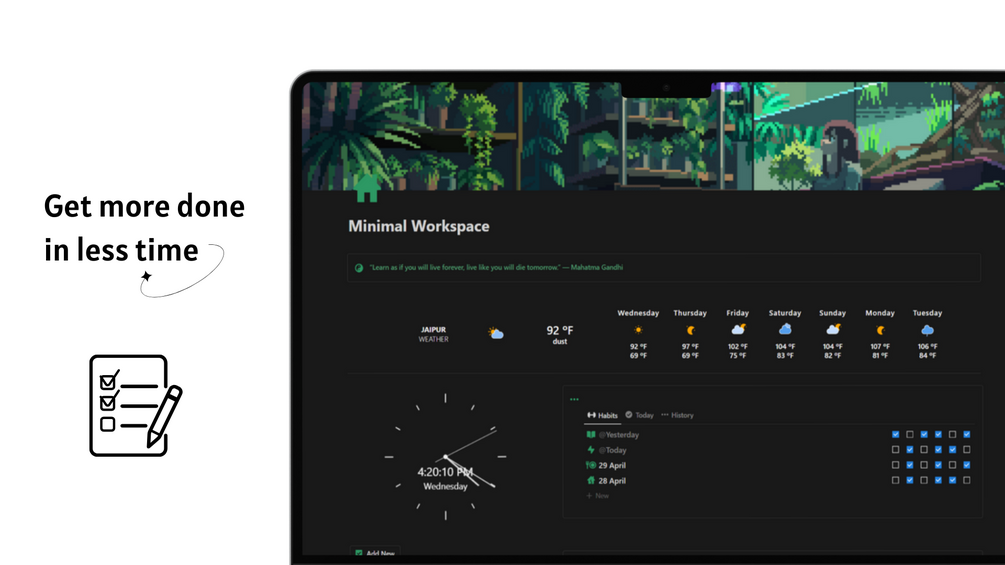Click the food icon on 29 April row
The height and width of the screenshot is (565, 1005).
point(591,465)
